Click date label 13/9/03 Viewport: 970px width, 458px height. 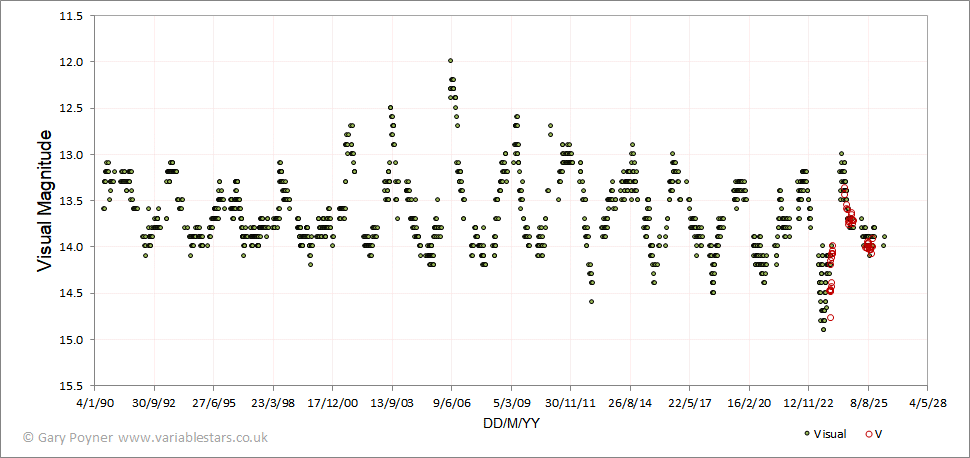pyautogui.click(x=392, y=403)
